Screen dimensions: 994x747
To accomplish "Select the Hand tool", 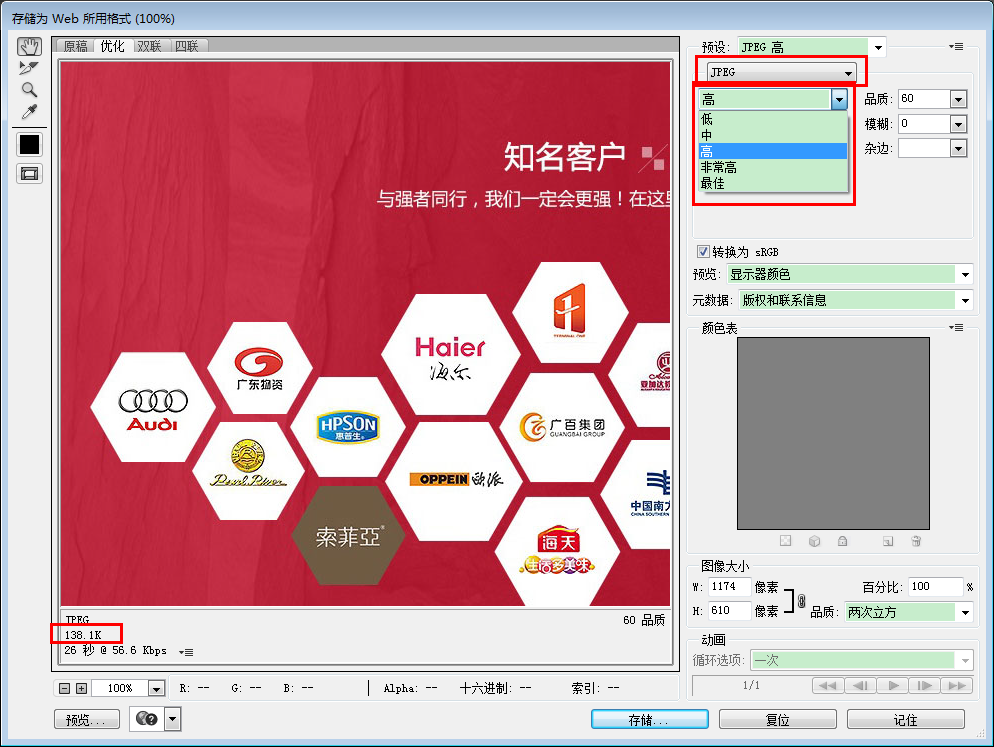I will click(30, 46).
